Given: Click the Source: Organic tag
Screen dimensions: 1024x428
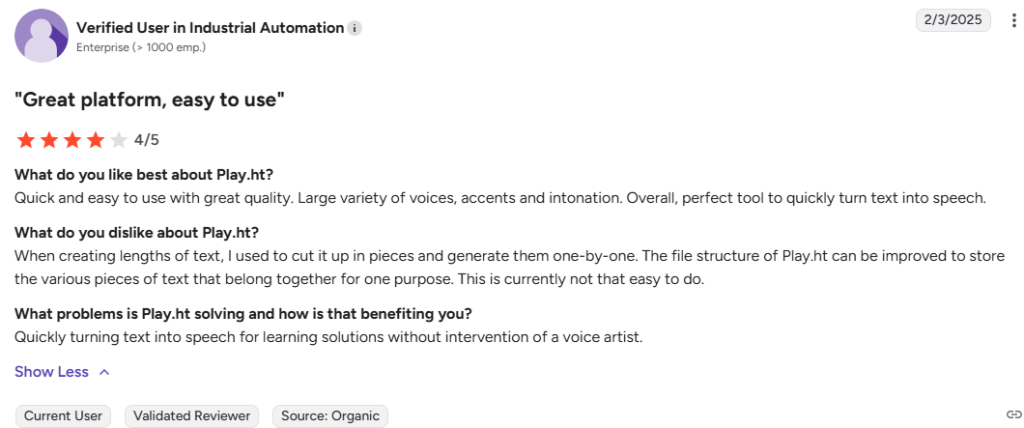Looking at the screenshot, I should (330, 416).
